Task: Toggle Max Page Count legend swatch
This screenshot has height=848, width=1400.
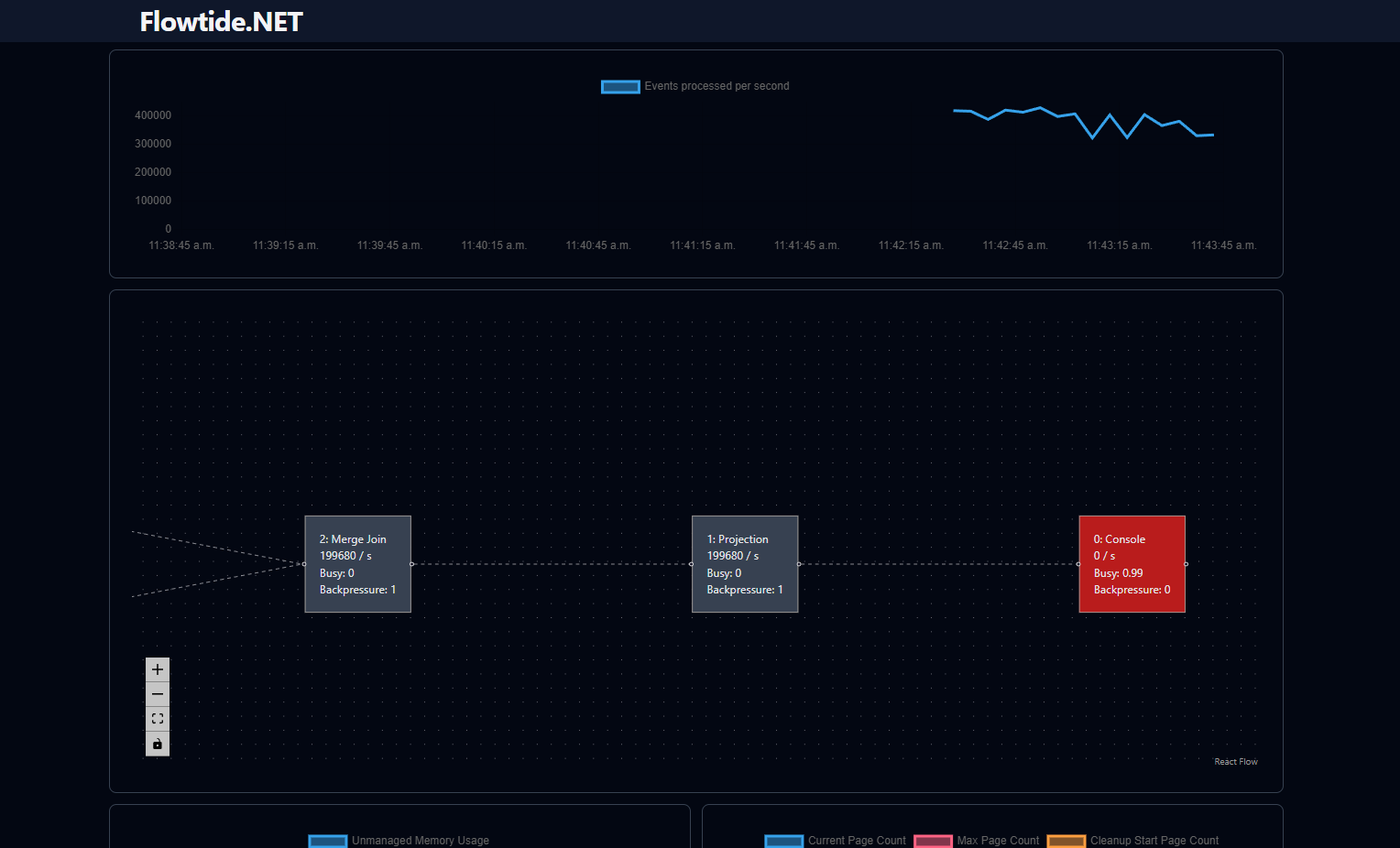Action: (x=933, y=842)
